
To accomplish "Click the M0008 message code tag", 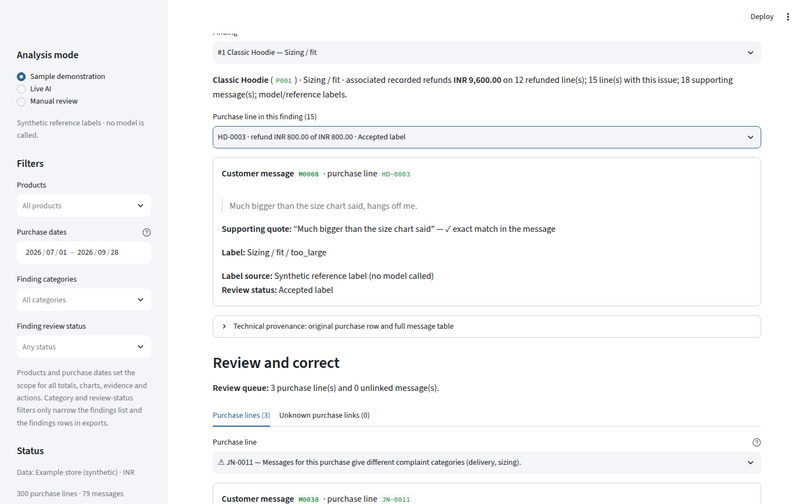I will click(308, 174).
